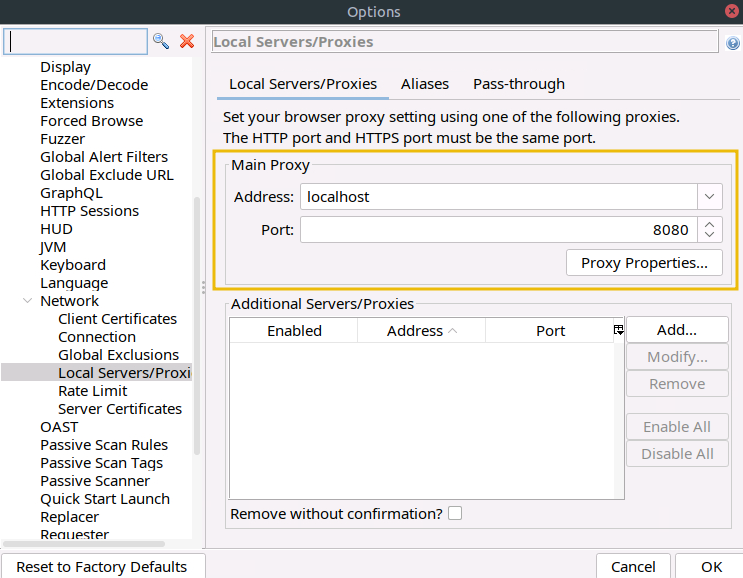
Task: Click the Address field showing localhost
Action: (498, 197)
